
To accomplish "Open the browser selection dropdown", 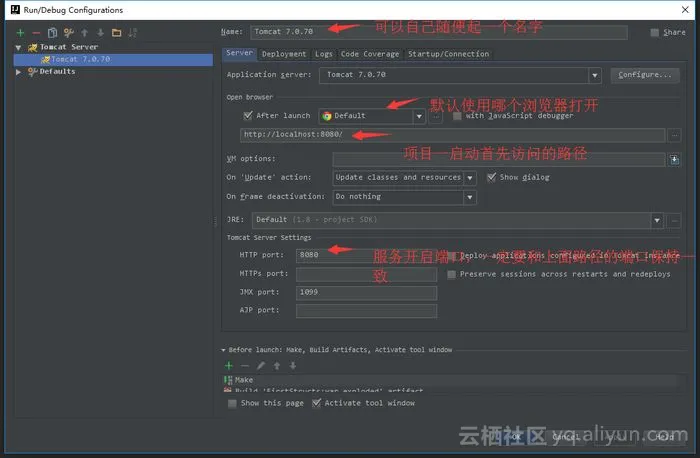I will tap(419, 116).
